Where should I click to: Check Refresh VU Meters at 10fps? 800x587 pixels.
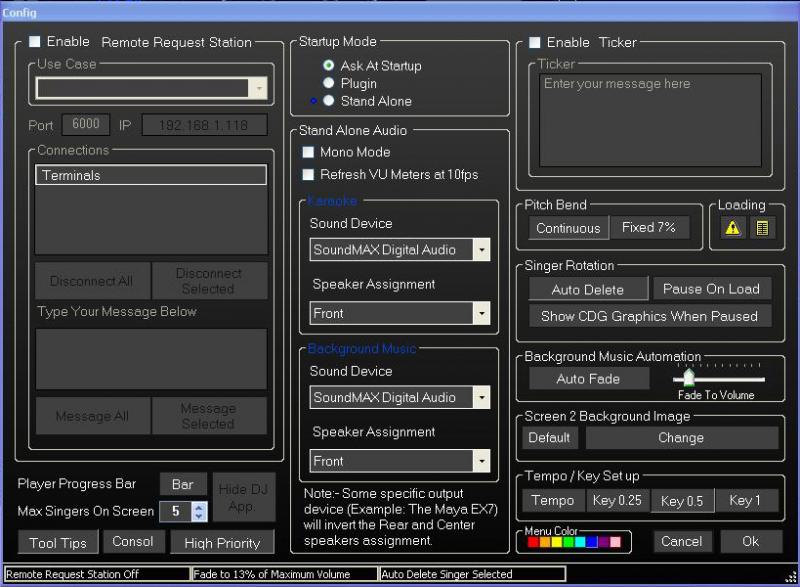click(x=308, y=174)
